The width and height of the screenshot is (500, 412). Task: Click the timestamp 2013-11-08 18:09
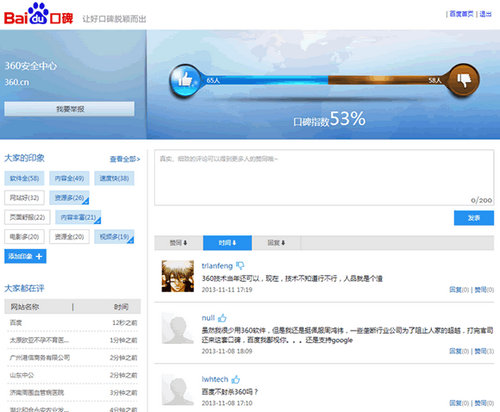point(227,351)
